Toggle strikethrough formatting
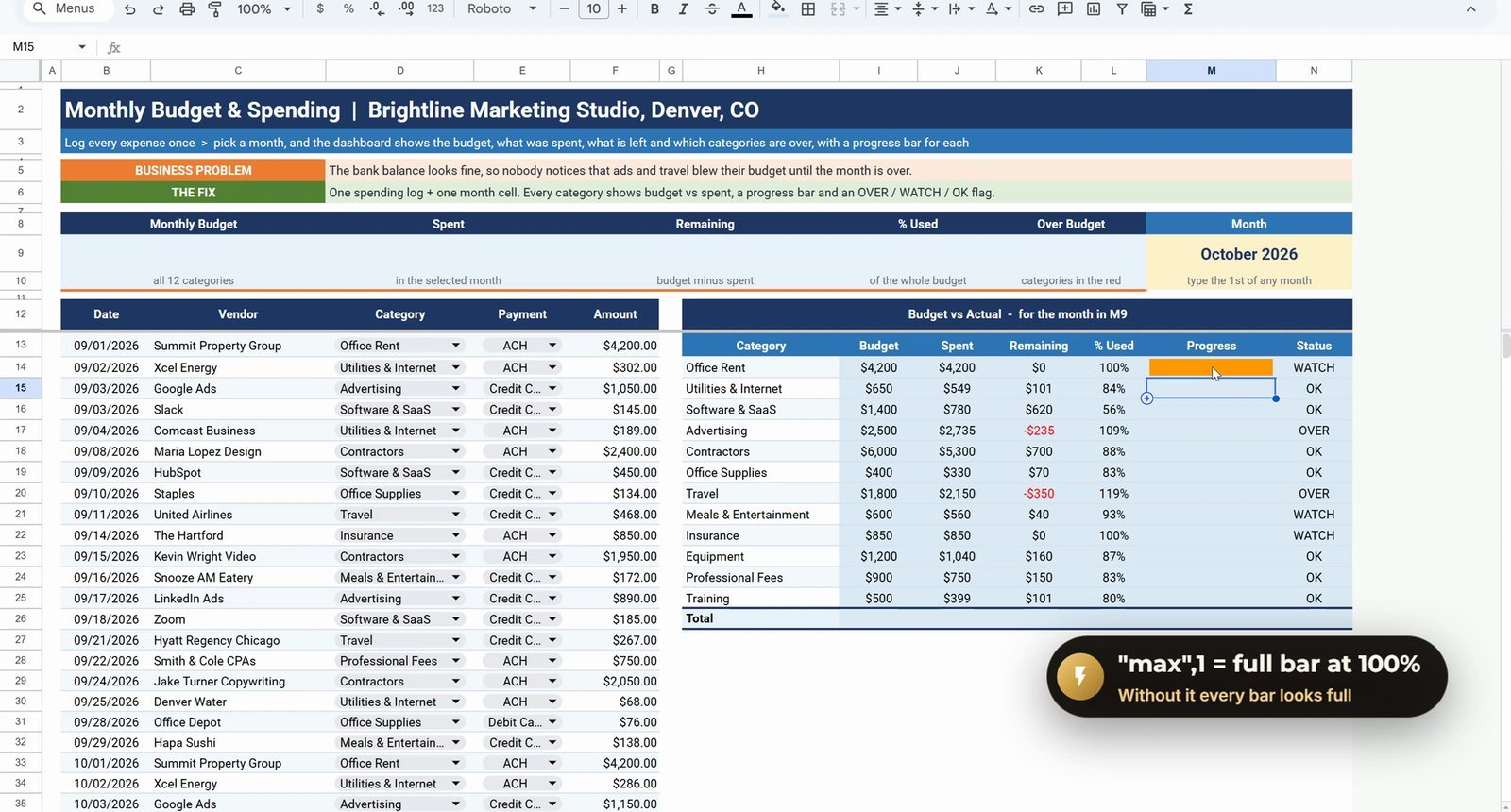The image size is (1511, 812). click(712, 8)
